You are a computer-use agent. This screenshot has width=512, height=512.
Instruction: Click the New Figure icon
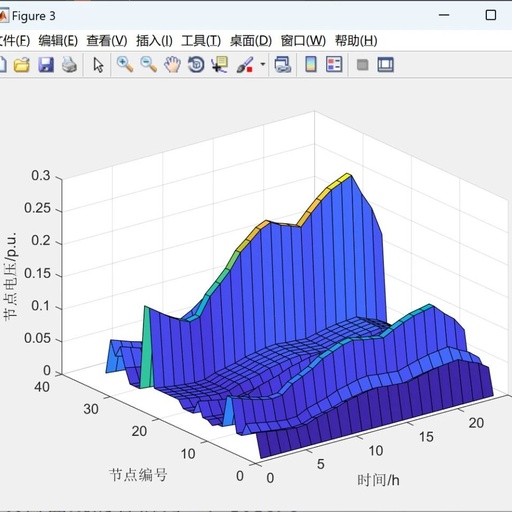[2, 64]
